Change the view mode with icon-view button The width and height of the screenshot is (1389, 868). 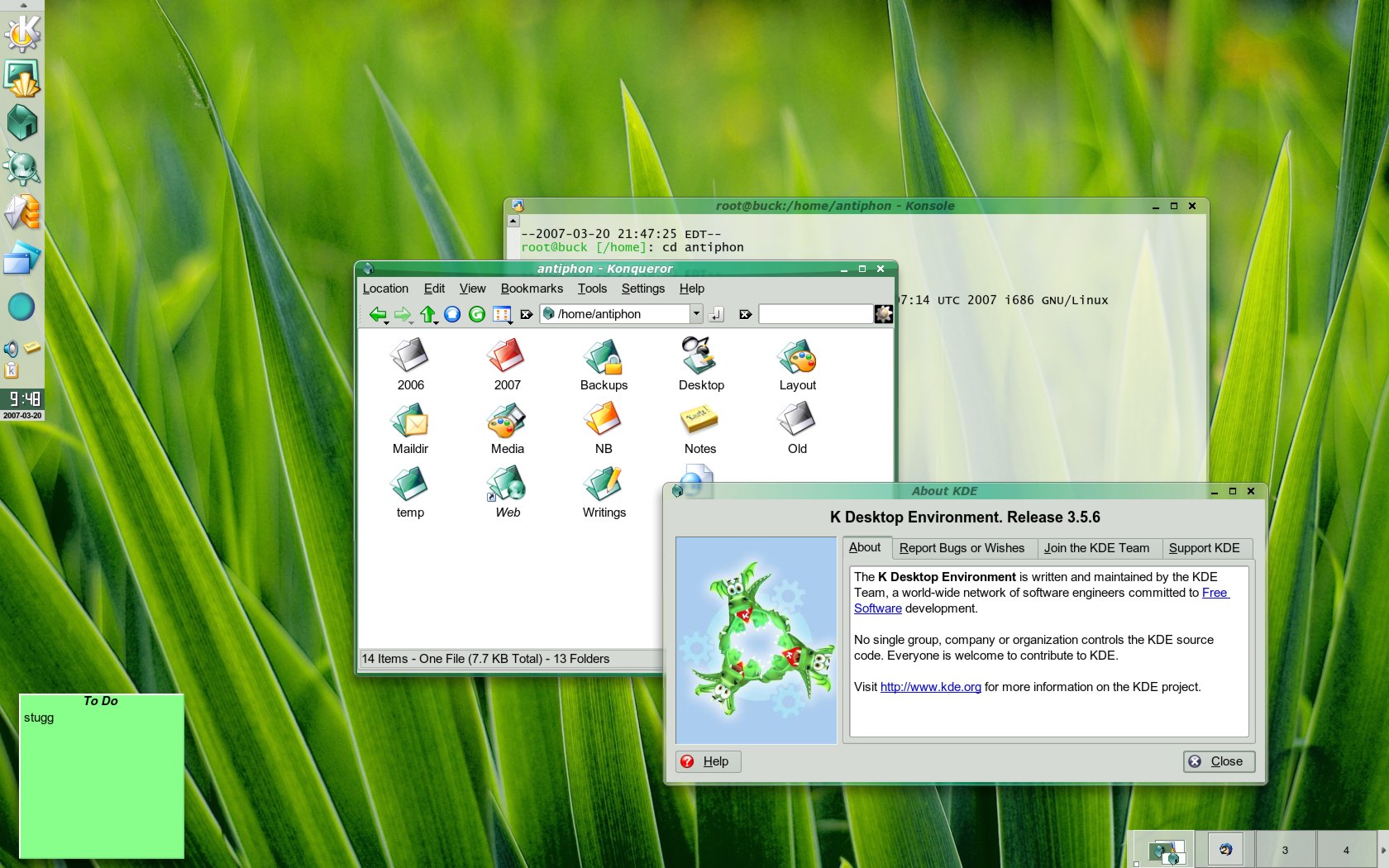tap(502, 314)
